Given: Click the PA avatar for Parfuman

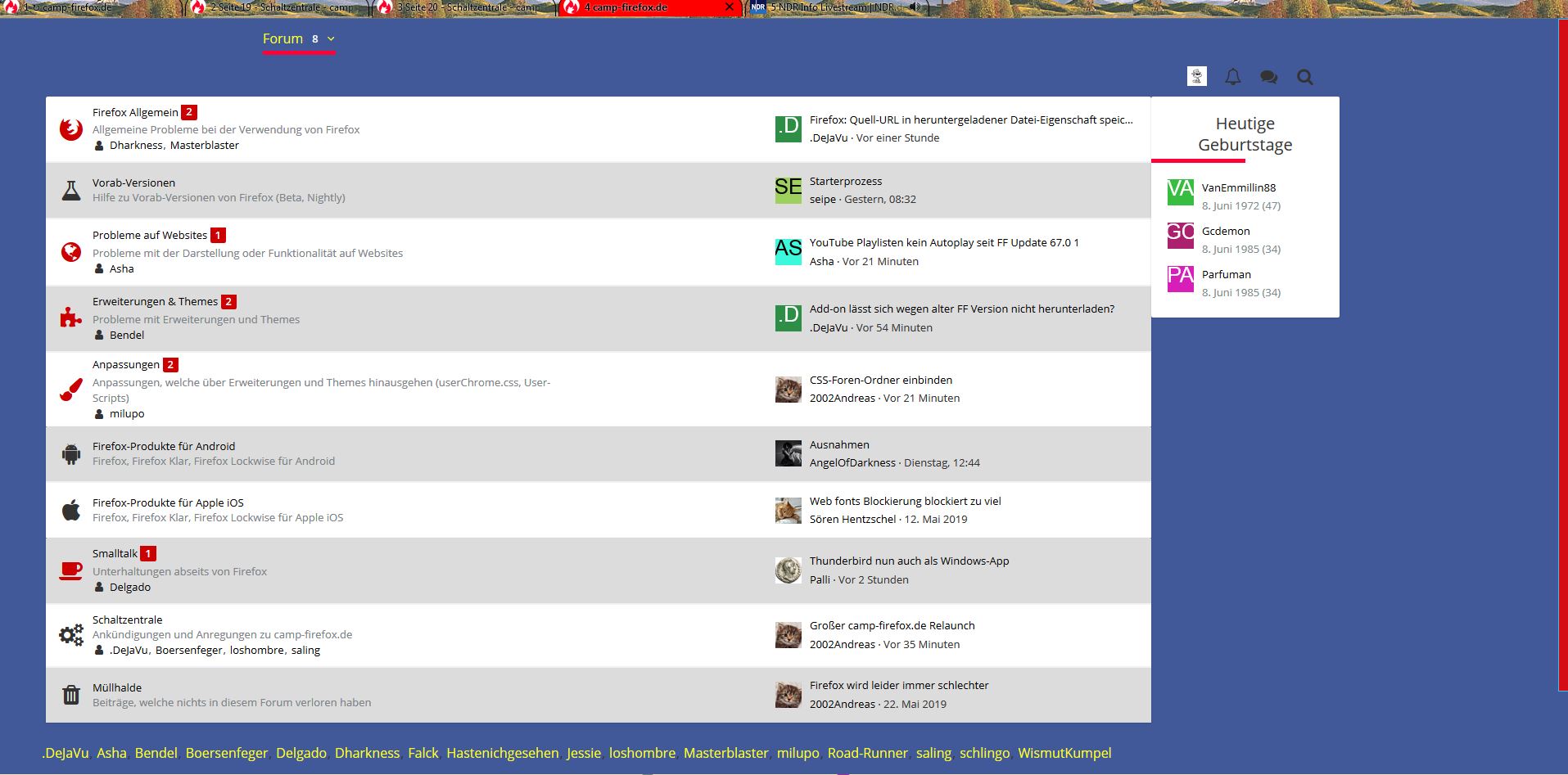Looking at the screenshot, I should 1181,279.
